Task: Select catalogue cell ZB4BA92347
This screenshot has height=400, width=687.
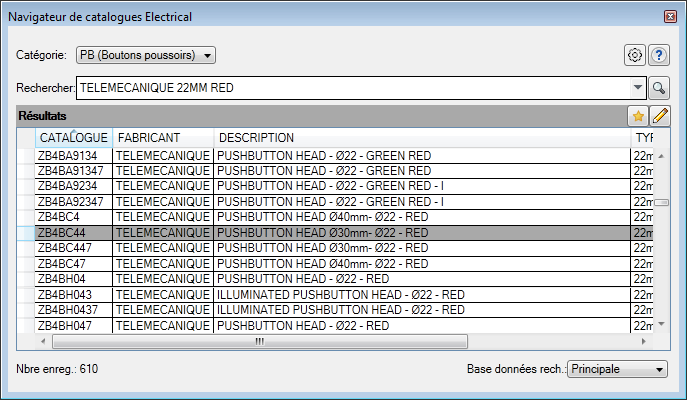Action: tap(74, 202)
